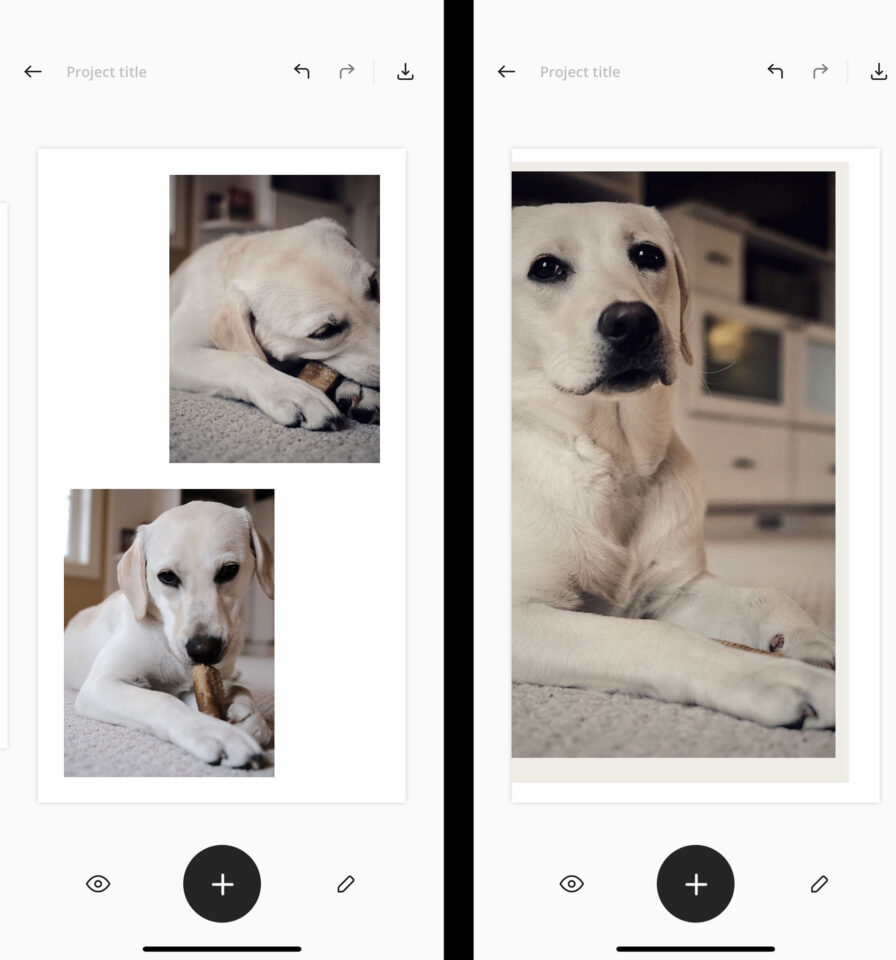Select photo of dog facing camera with bone

click(169, 632)
